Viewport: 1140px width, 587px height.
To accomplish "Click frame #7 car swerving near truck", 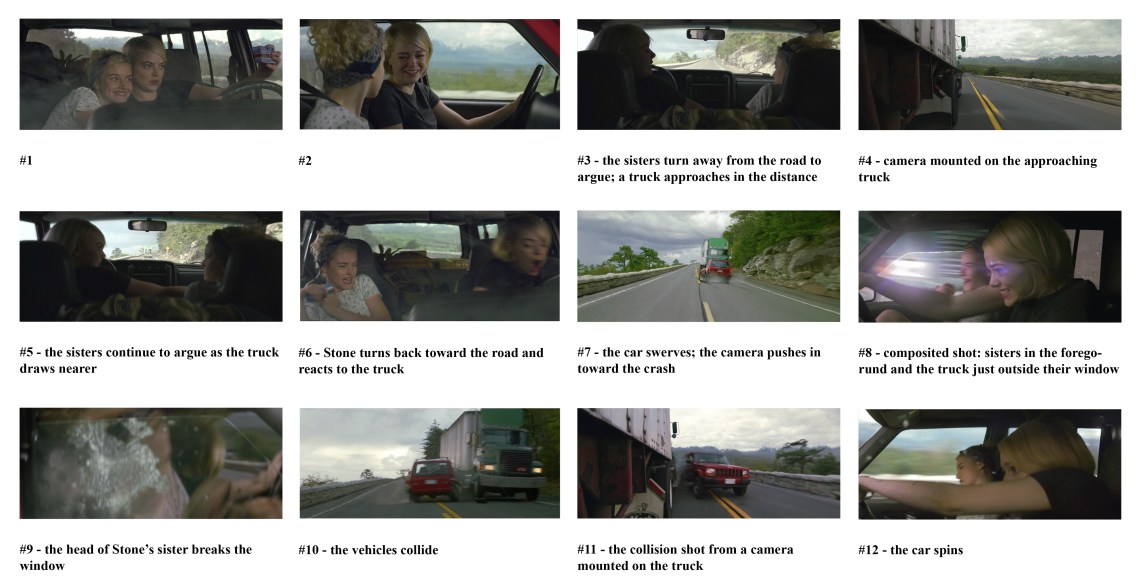I will point(708,266).
